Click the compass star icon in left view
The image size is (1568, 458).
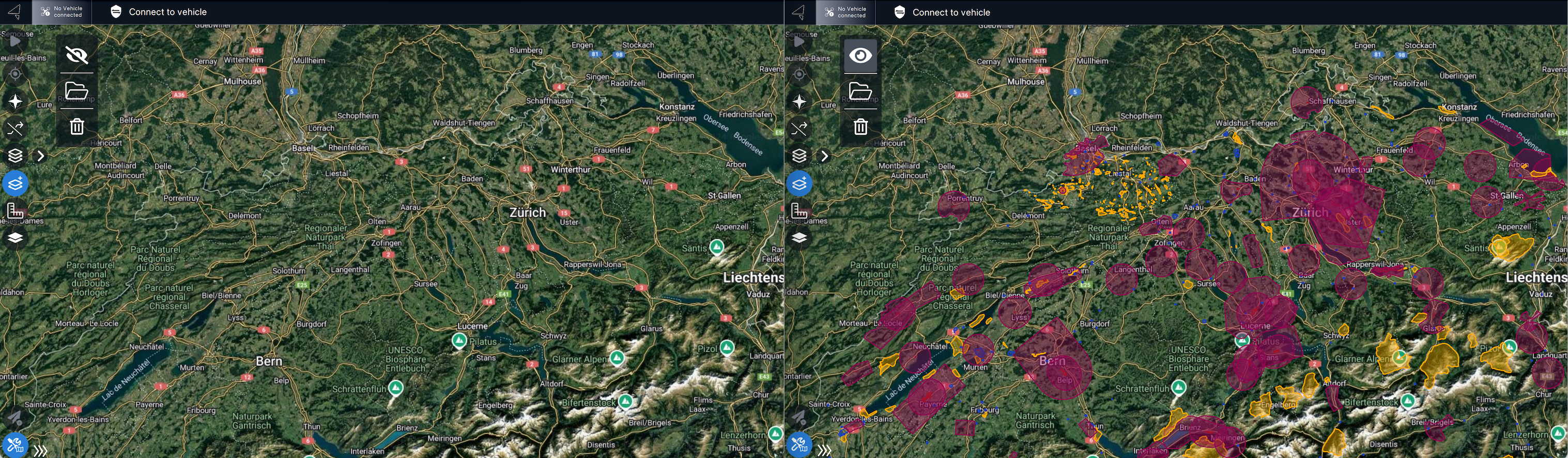(15, 101)
